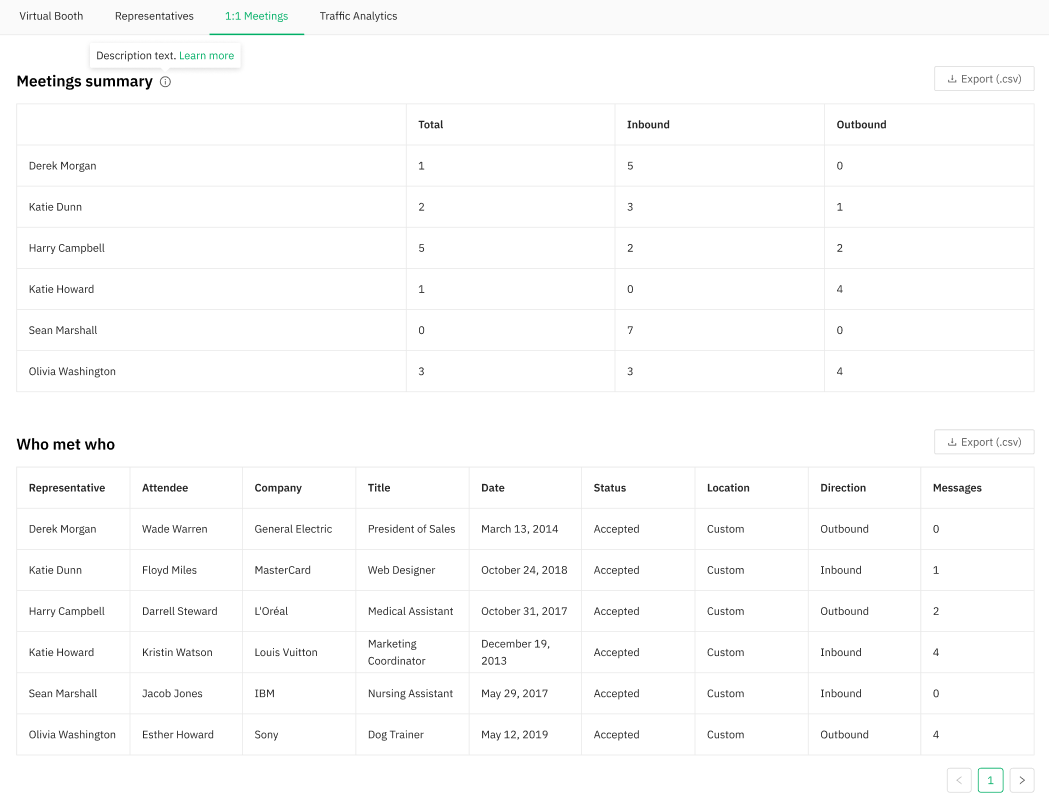The height and width of the screenshot is (800, 1049).
Task: Click the Marketing Coordinator title cell
Action: coord(397,652)
